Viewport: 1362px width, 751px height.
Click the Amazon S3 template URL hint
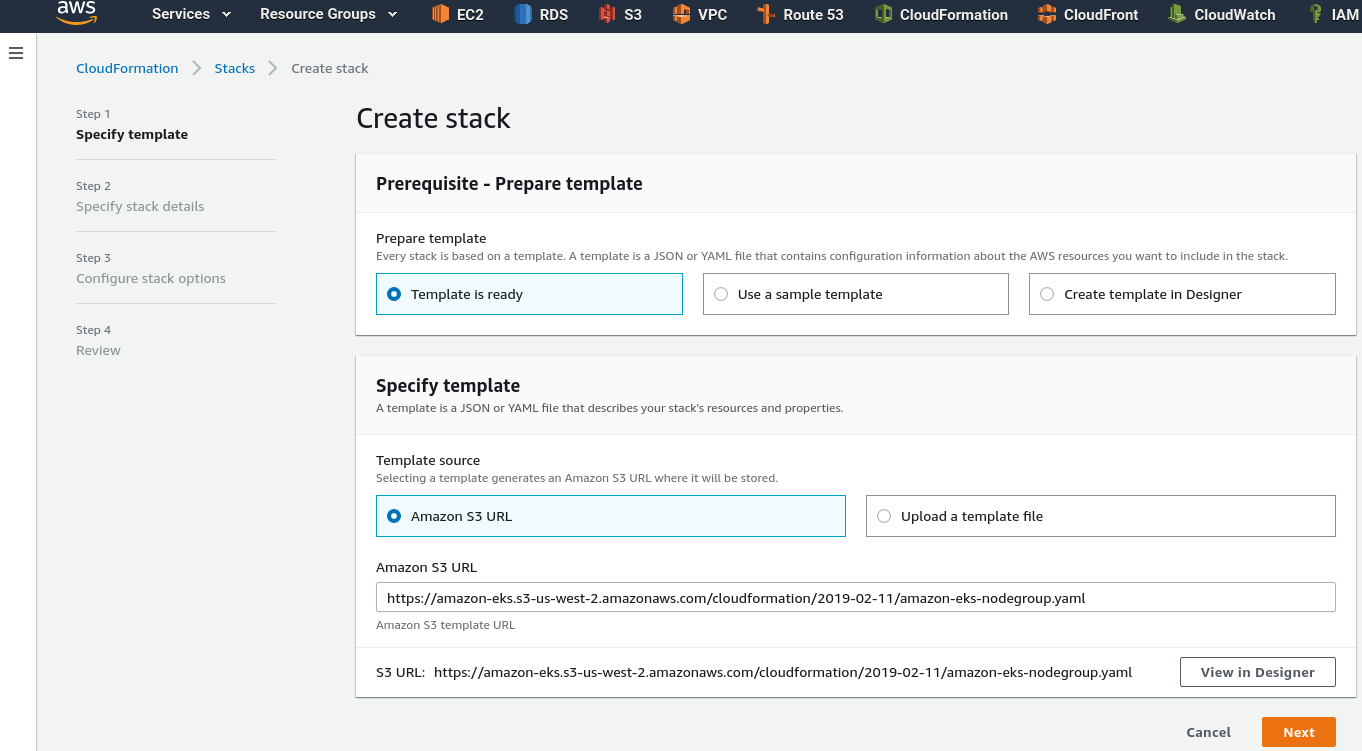445,625
